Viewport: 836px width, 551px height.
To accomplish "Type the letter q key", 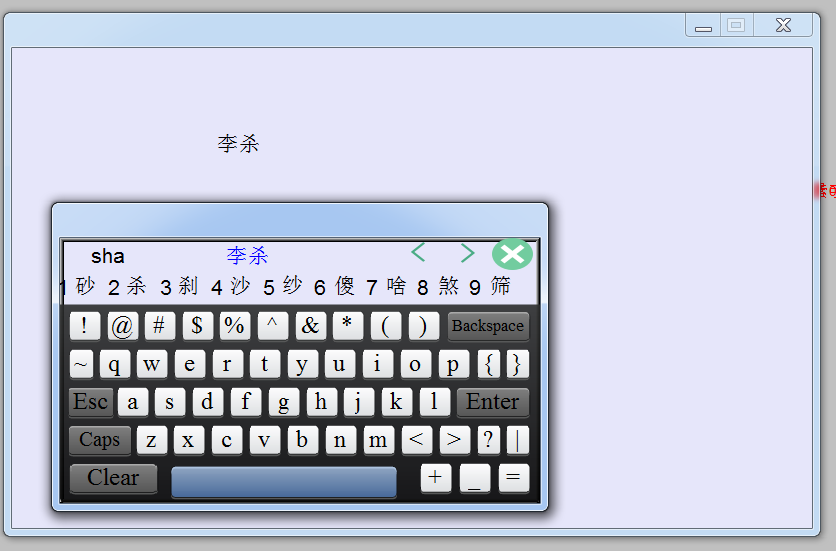I will (x=114, y=364).
